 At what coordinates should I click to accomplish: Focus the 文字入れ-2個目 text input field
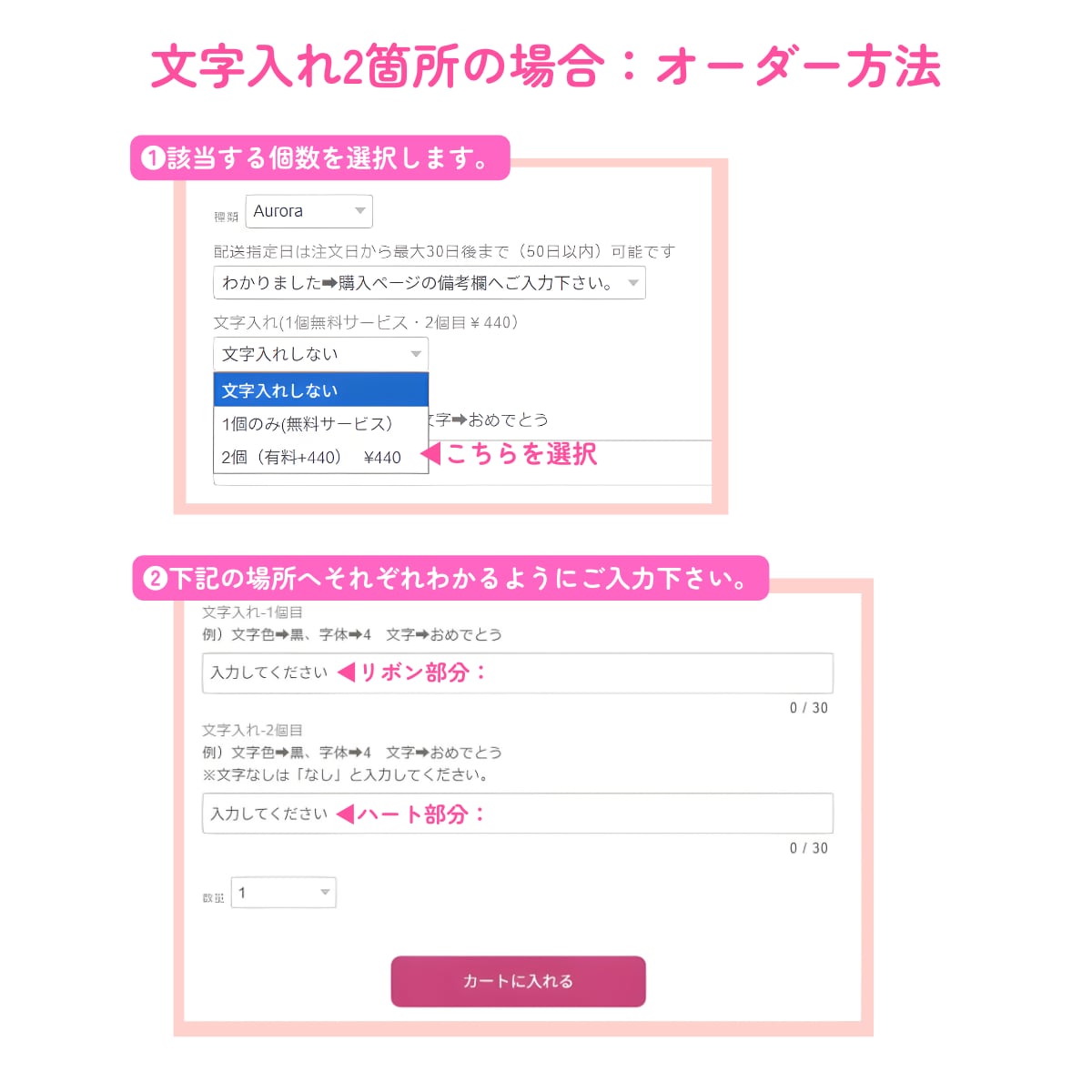pos(637,814)
